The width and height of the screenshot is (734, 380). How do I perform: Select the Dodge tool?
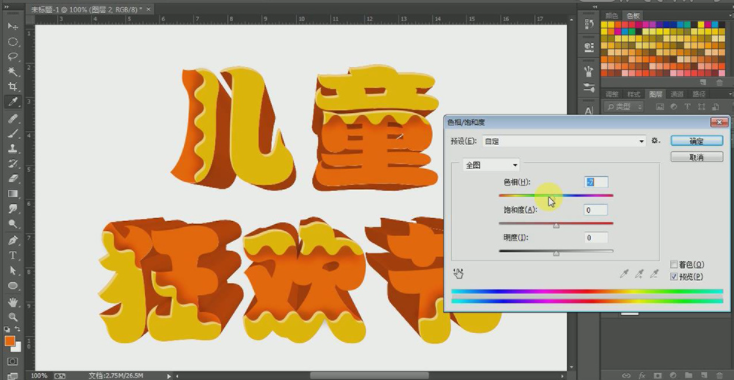[x=13, y=224]
